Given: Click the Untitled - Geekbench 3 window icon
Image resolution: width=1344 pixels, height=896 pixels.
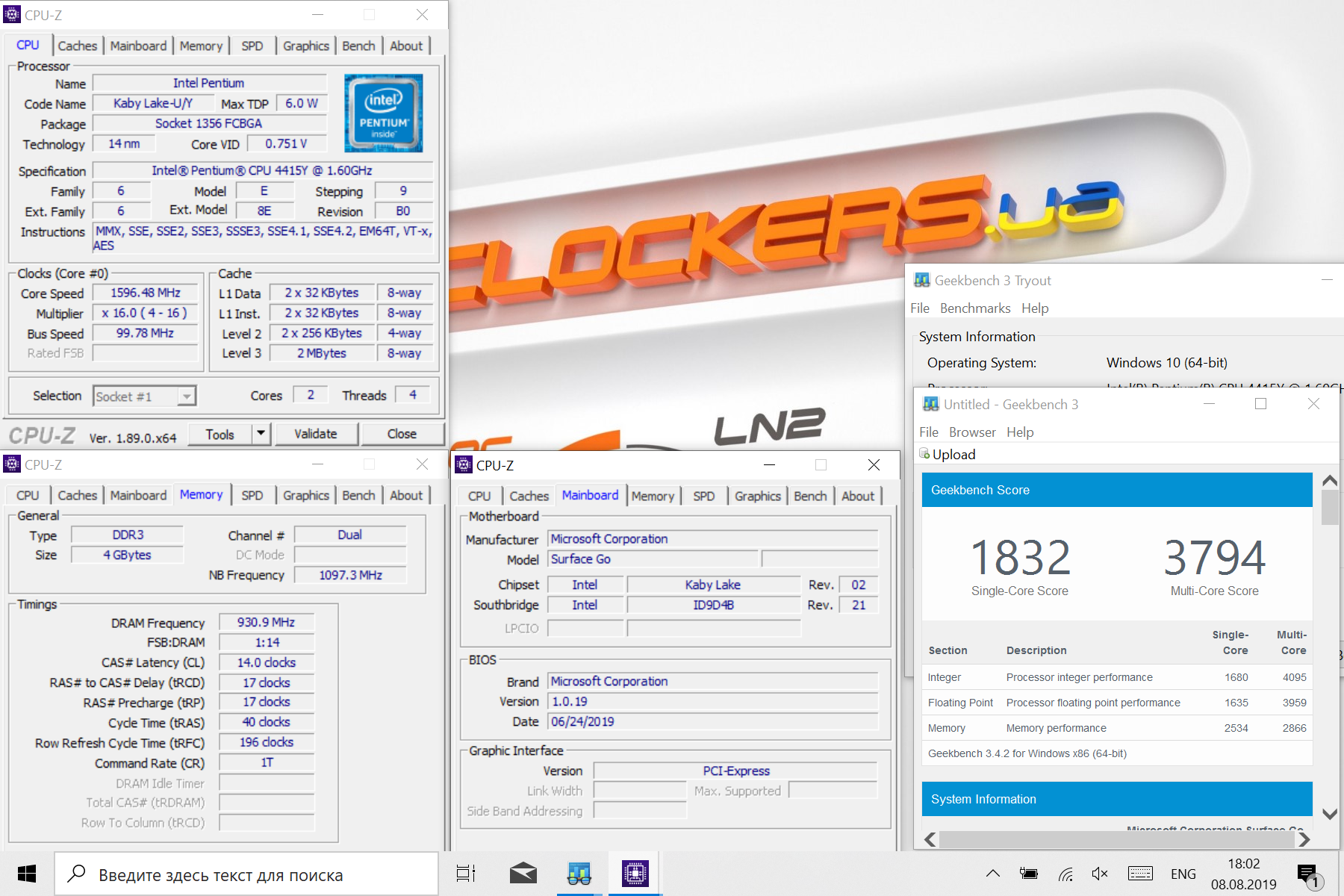Looking at the screenshot, I should tap(931, 404).
